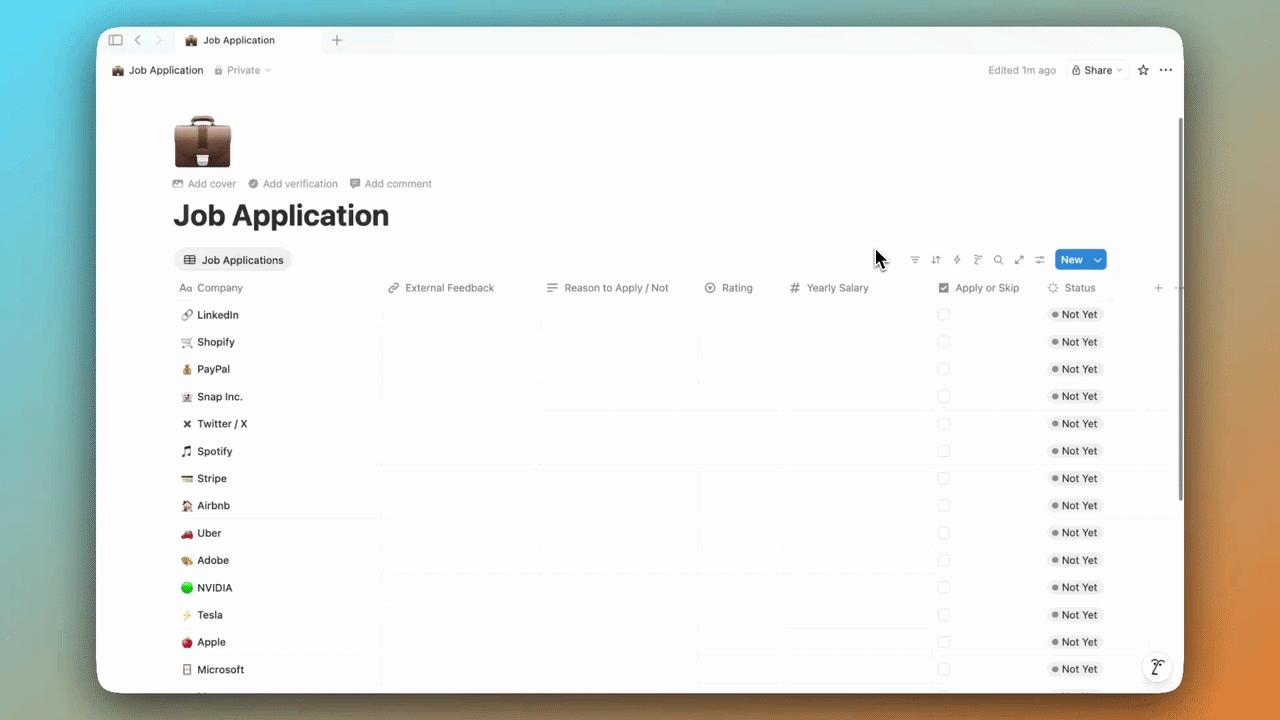Open the floating assistant button
Viewport: 1280px width, 720px height.
[x=1157, y=668]
